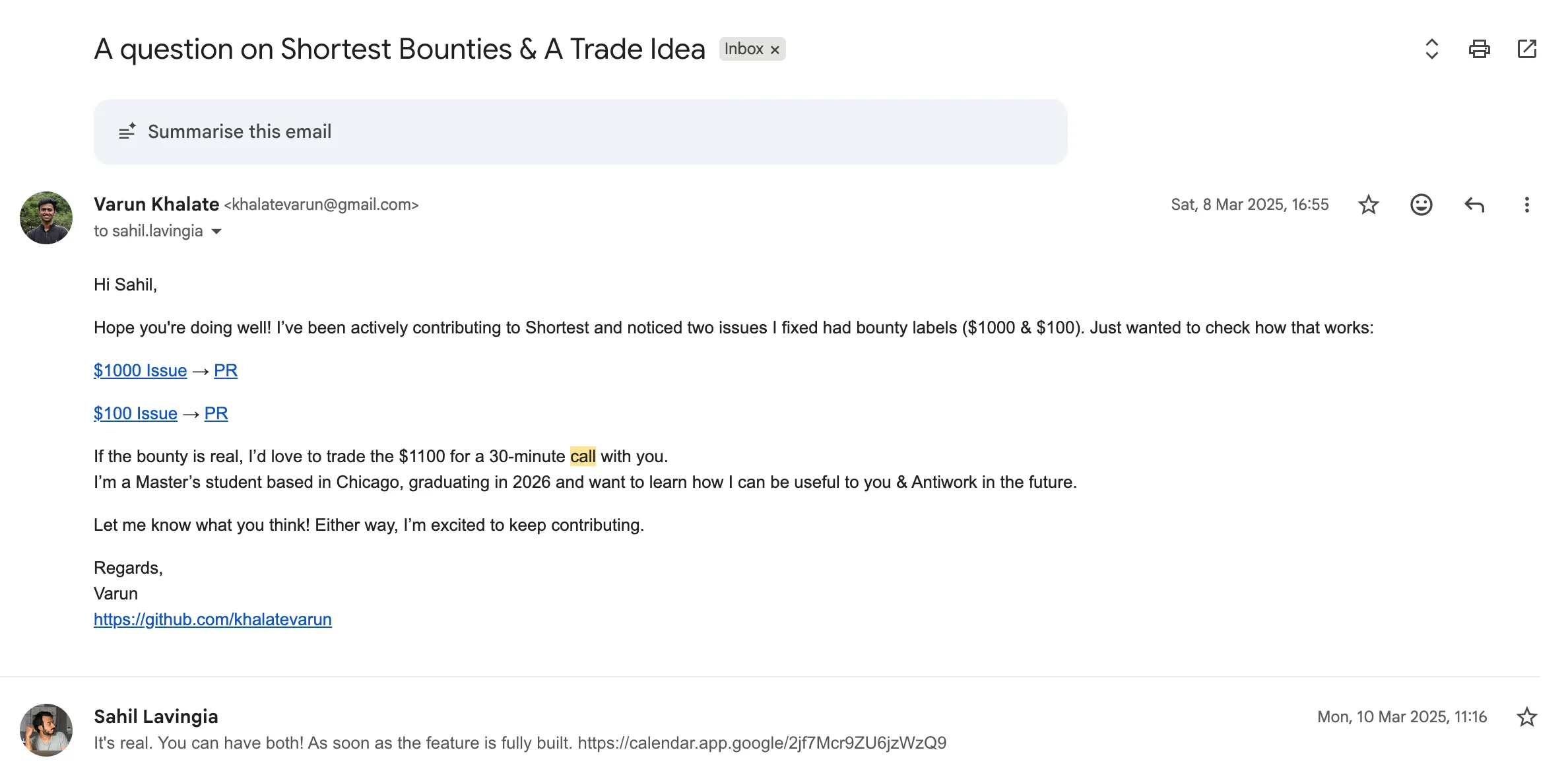This screenshot has width=1568, height=783.
Task: Expand recipient details under 'to sahil.lavingia'
Action: tap(216, 232)
